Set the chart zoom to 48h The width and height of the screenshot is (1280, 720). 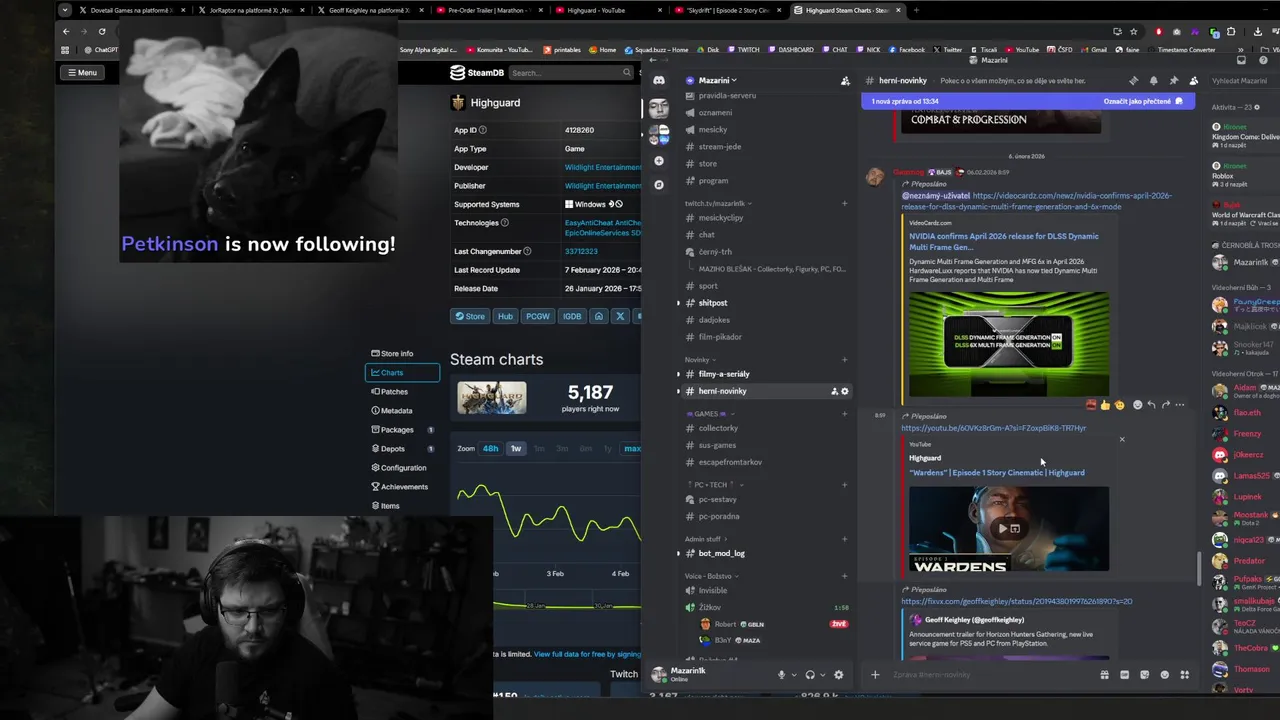tap(490, 449)
